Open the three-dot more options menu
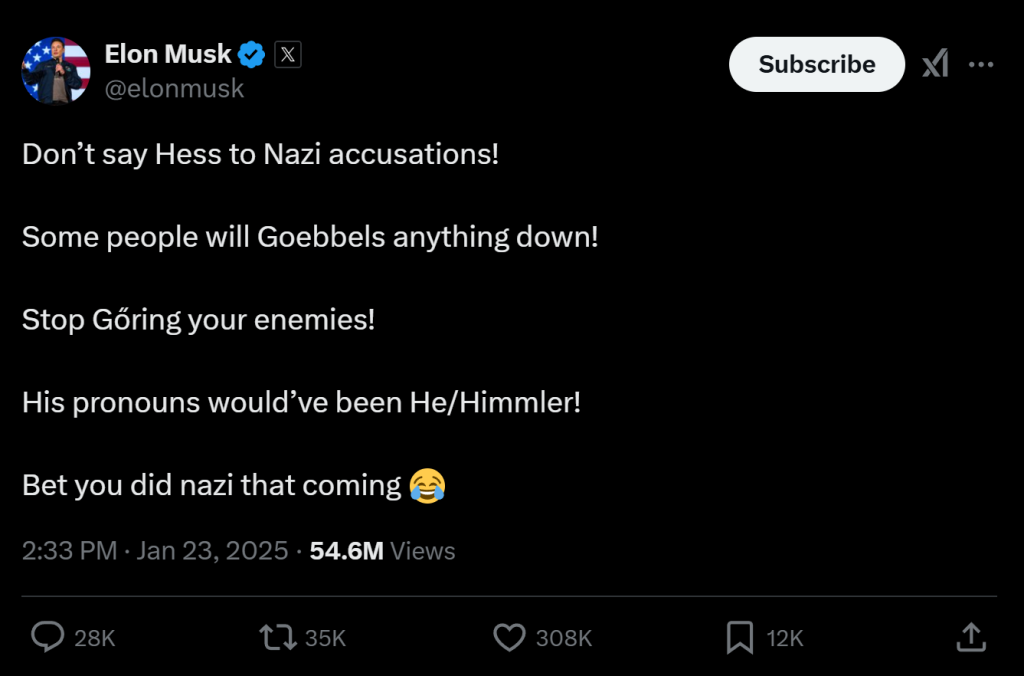 pos(981,65)
